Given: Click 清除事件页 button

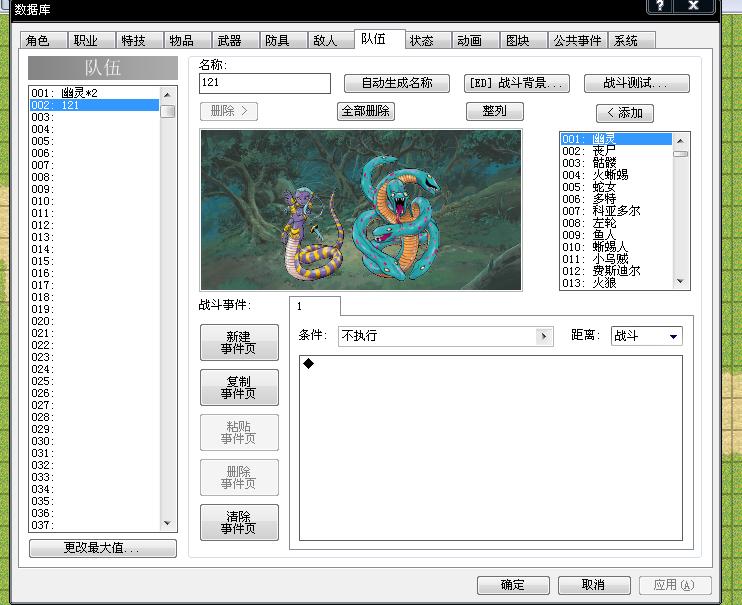Looking at the screenshot, I should click(239, 523).
